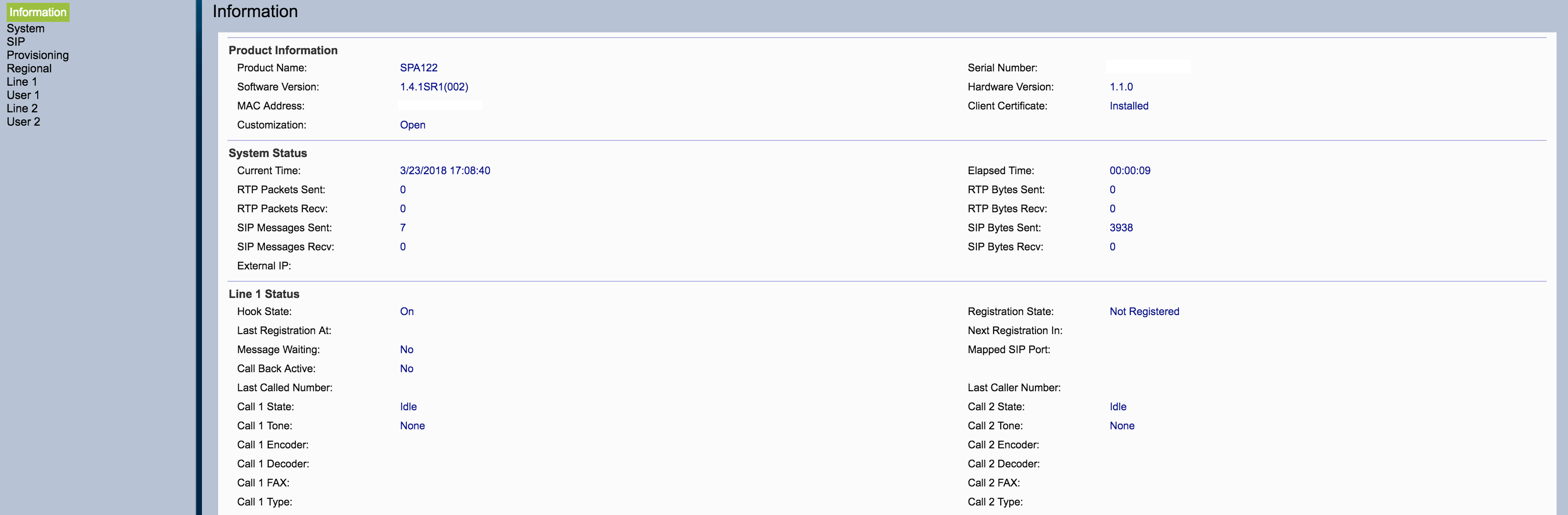Click the software version 1.4.1SR1(002) text
The image size is (1568, 515).
(433, 87)
